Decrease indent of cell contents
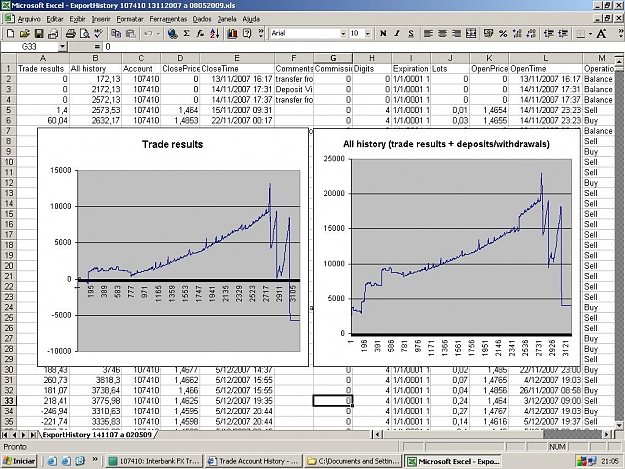Screen dimensions: 625x469 [549, 34]
